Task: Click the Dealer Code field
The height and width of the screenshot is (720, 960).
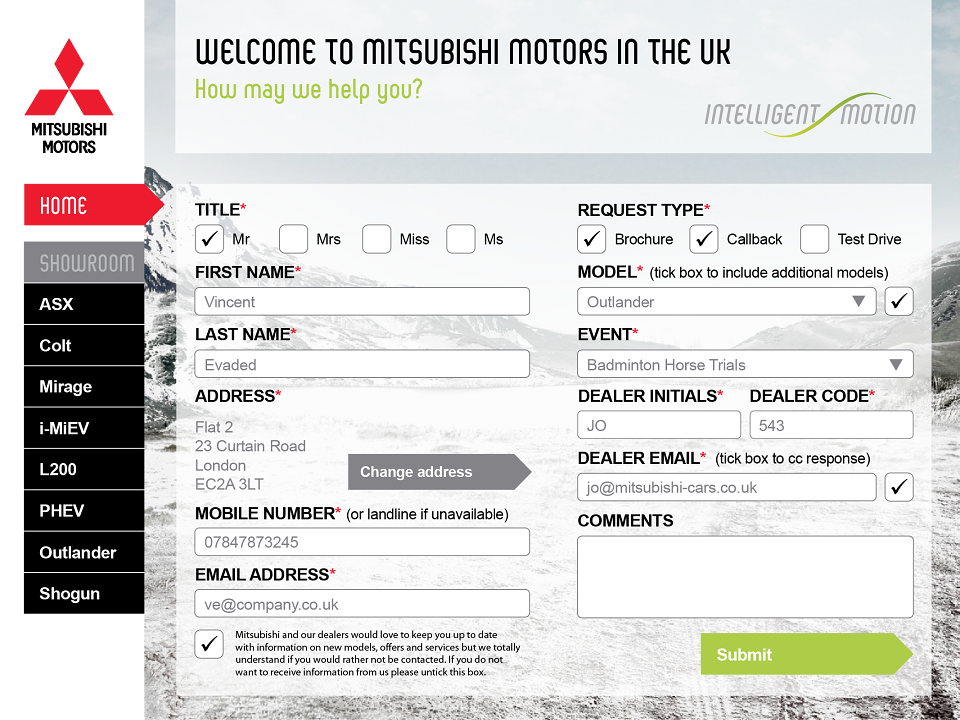Action: tap(831, 425)
